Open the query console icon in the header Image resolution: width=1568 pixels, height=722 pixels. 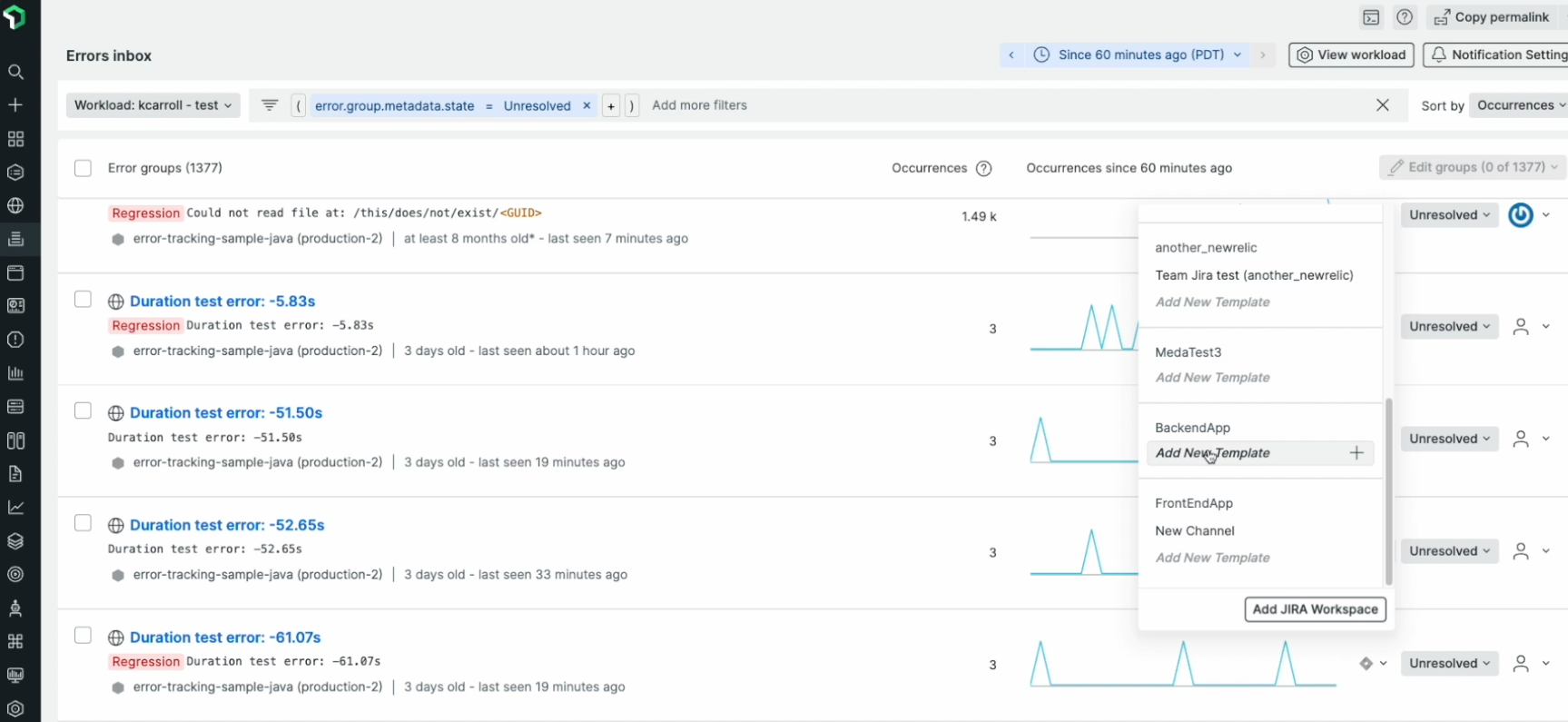[x=1371, y=17]
